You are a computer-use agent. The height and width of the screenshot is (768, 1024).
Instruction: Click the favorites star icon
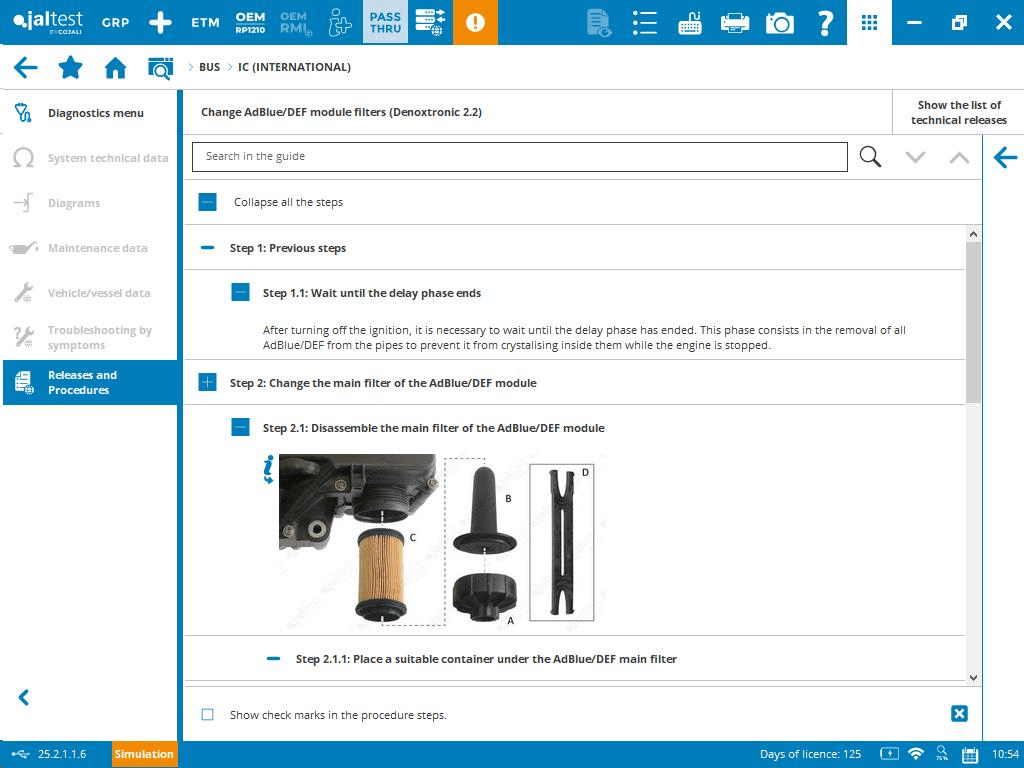tap(70, 68)
